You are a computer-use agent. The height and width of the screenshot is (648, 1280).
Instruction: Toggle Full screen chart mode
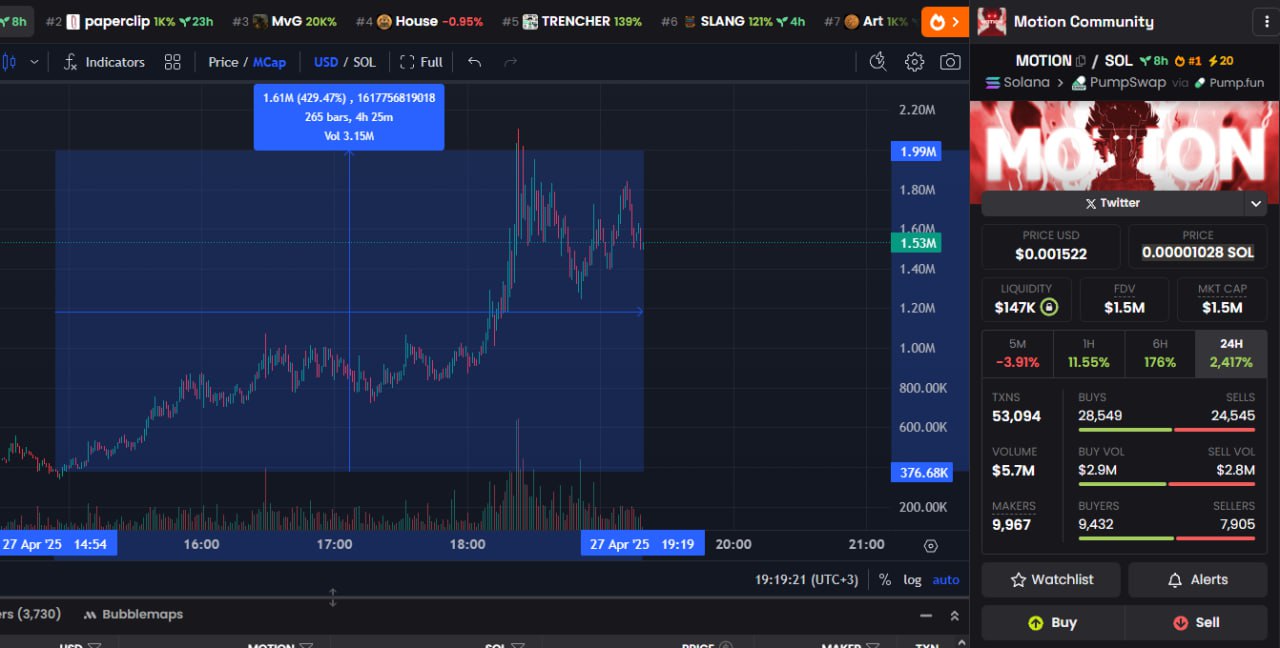coord(421,62)
